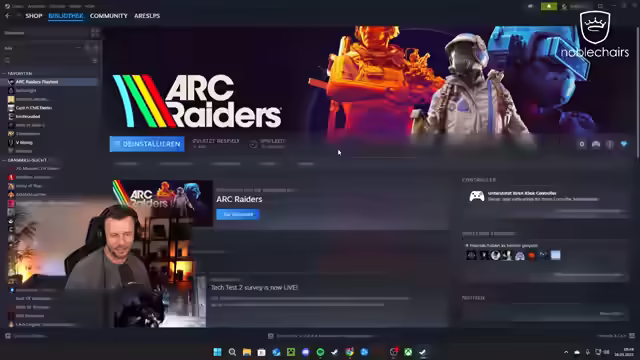Open the Tech Test 2 survey news post
The width and height of the screenshot is (640, 360).
tap(254, 287)
